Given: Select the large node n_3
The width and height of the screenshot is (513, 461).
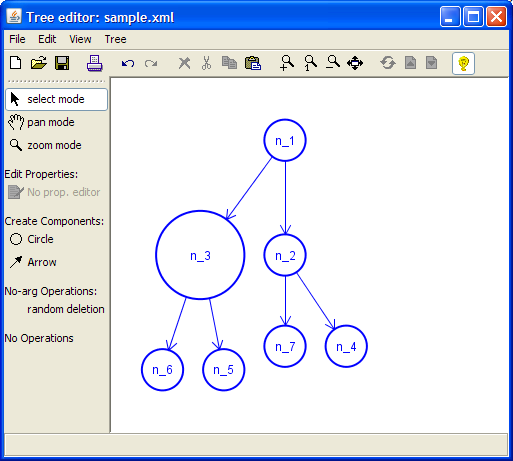Looking at the screenshot, I should pyautogui.click(x=200, y=255).
